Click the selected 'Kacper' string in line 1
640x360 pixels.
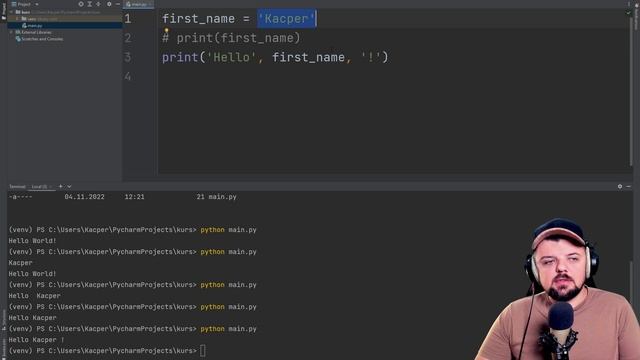287,18
